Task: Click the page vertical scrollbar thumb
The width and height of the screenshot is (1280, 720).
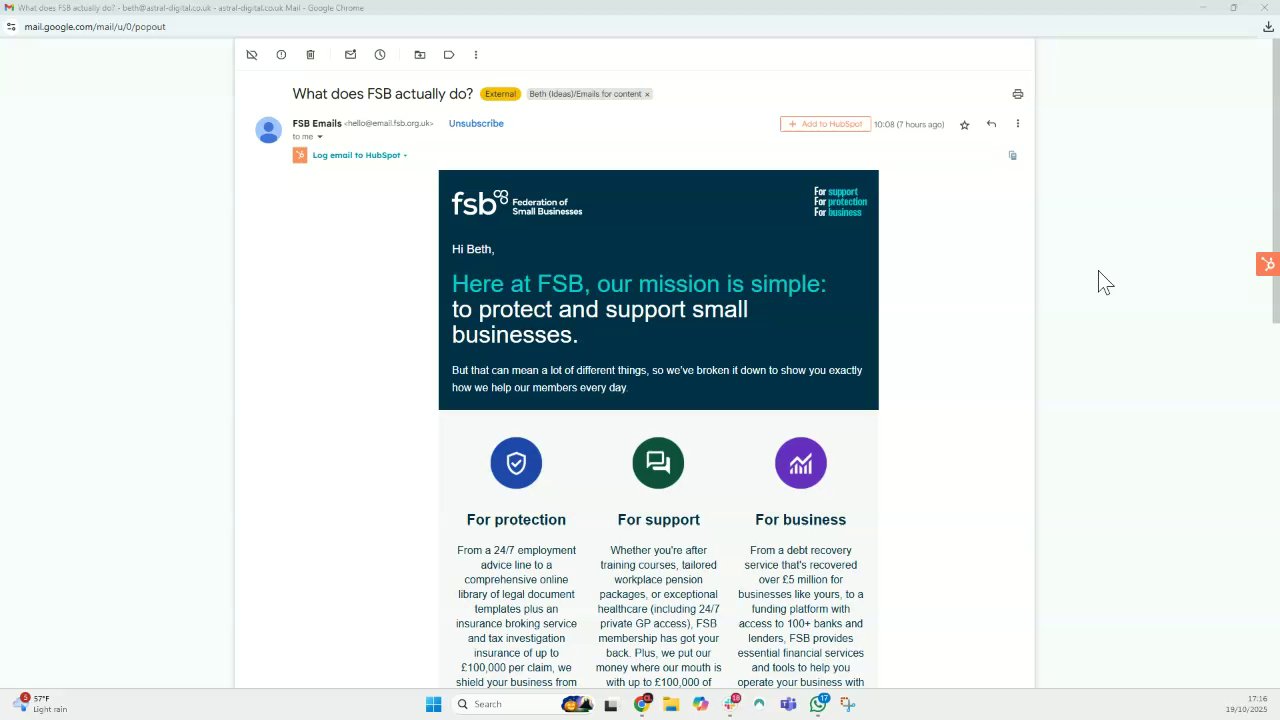Action: pos(1275,180)
